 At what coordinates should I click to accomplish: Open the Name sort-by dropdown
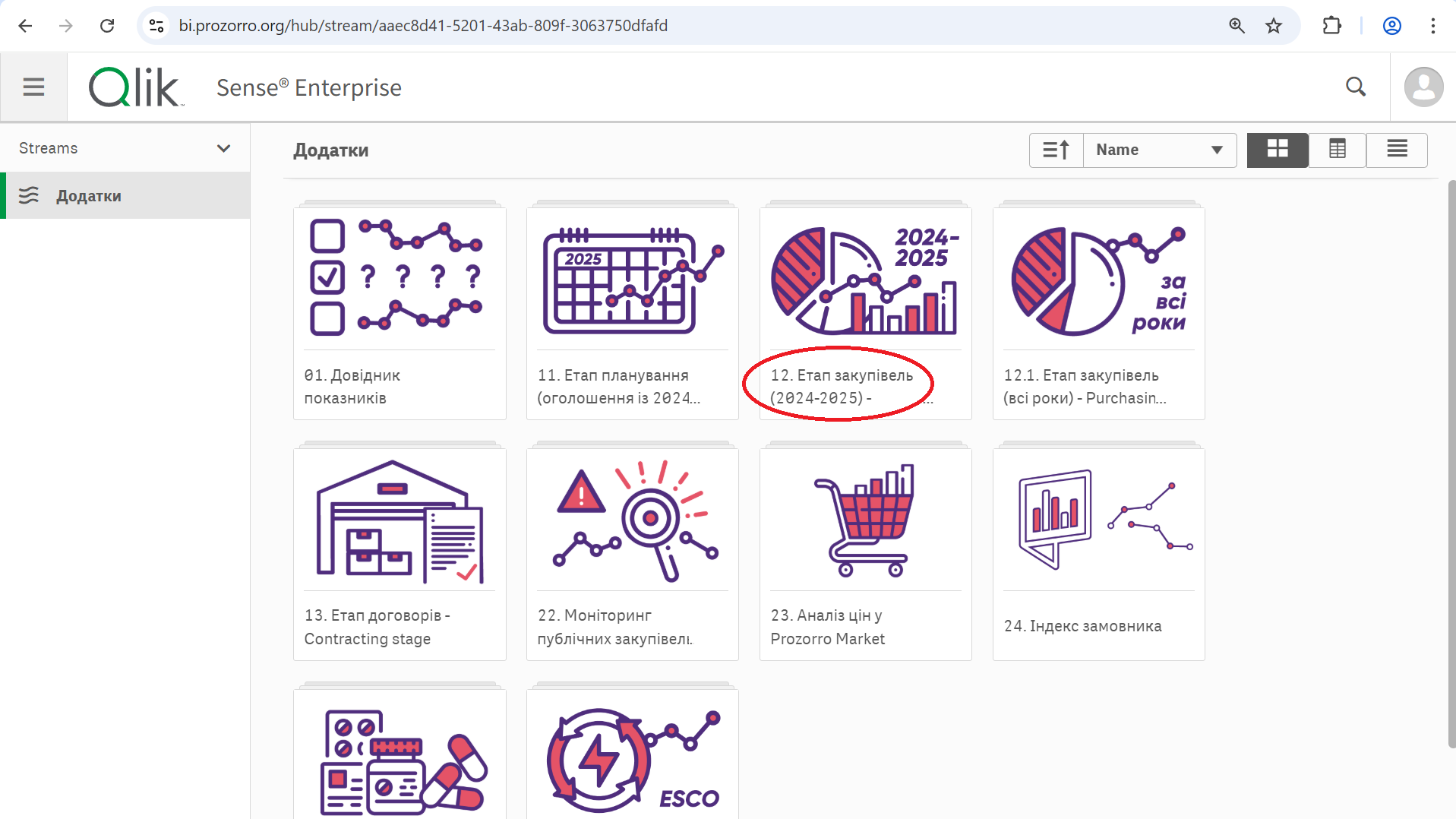pyautogui.click(x=1159, y=150)
